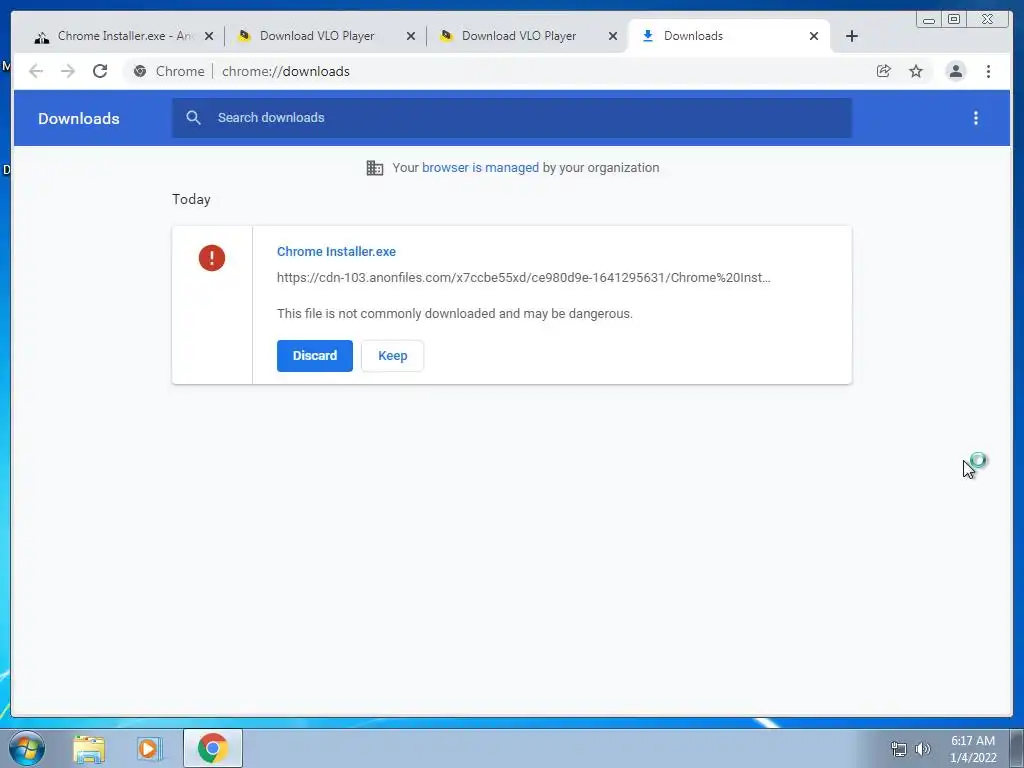1024x768 pixels.
Task: Go back with the browser back arrow
Action: pos(36,71)
